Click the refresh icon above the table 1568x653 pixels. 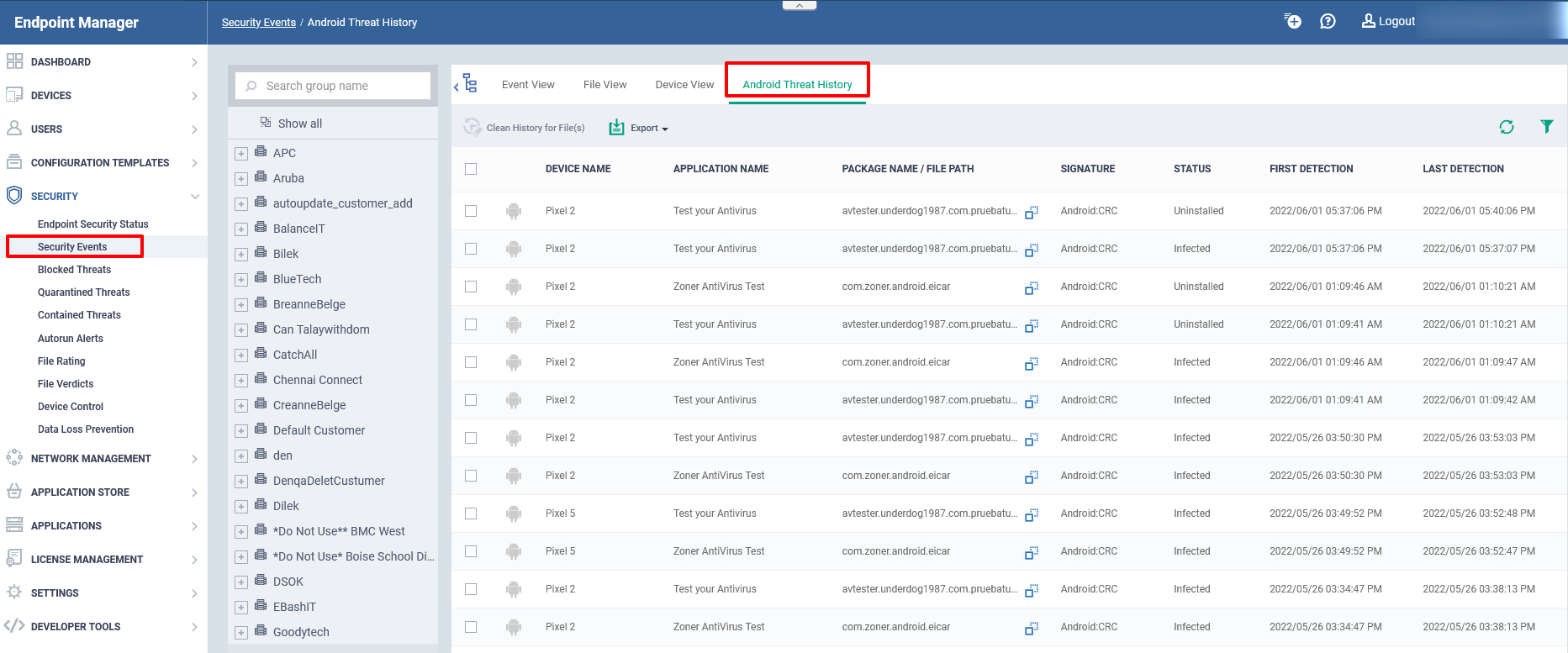coord(1507,127)
